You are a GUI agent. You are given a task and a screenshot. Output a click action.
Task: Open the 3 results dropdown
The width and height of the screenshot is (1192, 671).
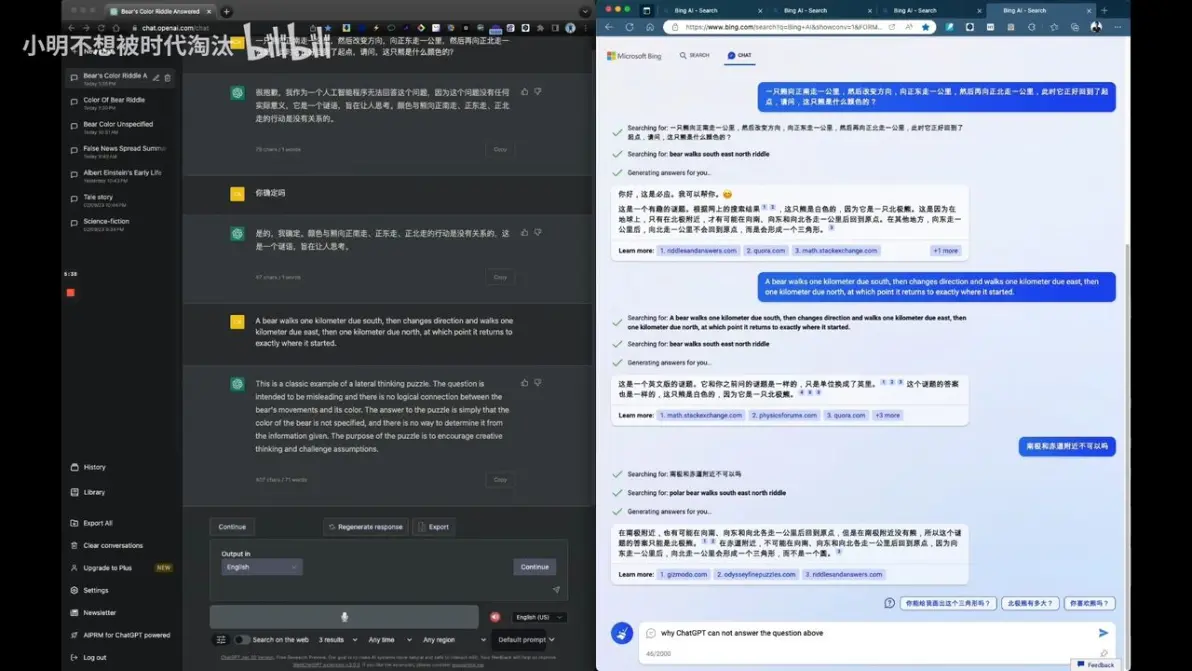coord(338,640)
